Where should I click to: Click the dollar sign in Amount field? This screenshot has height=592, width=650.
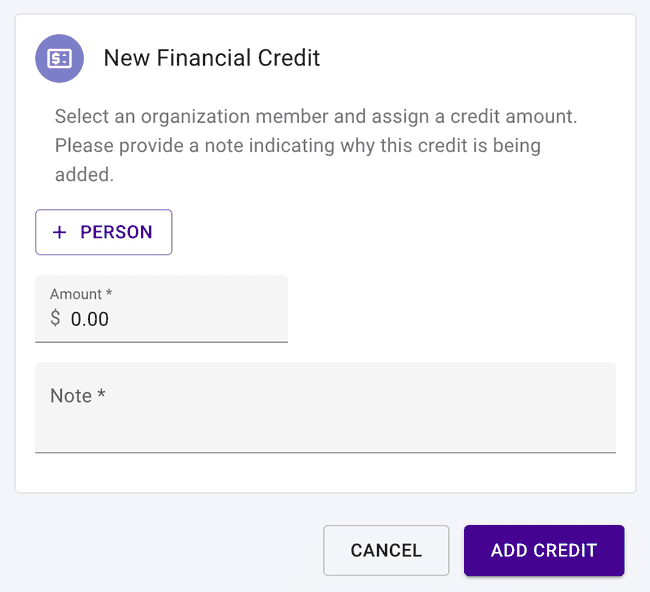point(55,319)
